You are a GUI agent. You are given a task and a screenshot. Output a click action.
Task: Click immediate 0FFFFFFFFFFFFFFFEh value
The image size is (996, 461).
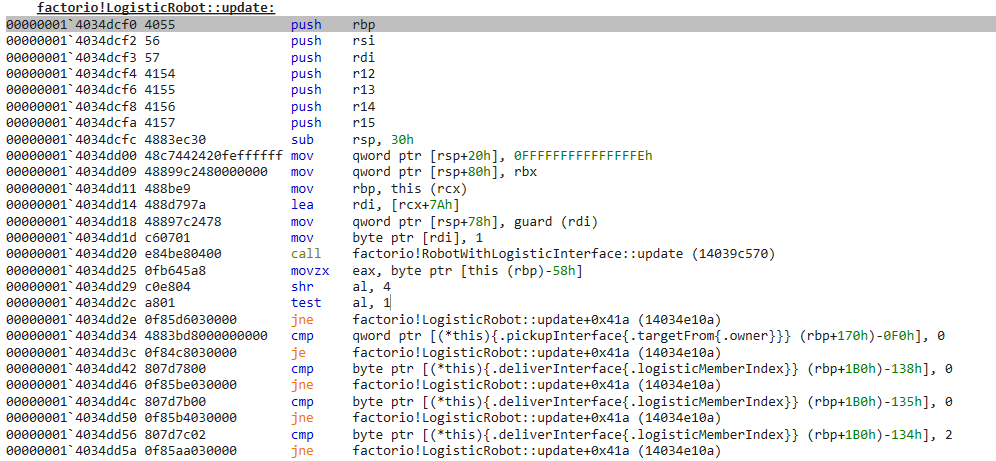pyautogui.click(x=584, y=156)
